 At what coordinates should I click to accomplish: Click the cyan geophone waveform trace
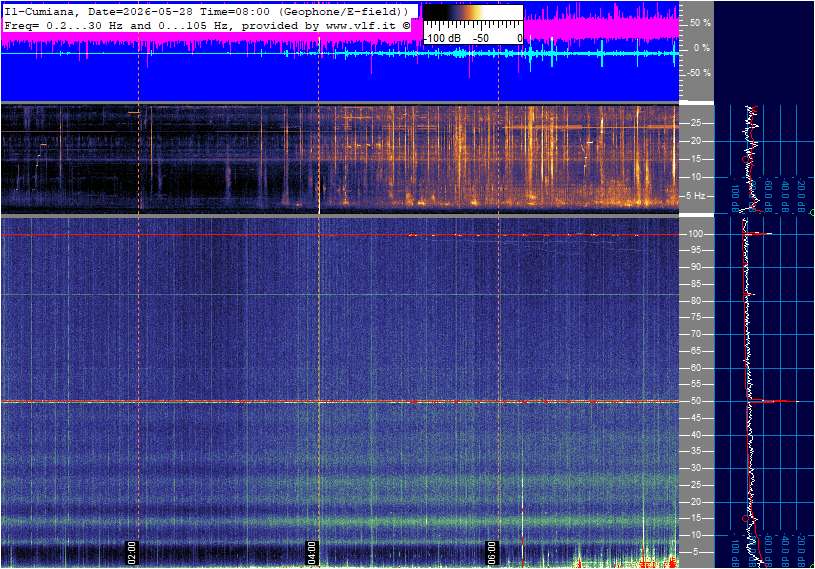(x=340, y=53)
